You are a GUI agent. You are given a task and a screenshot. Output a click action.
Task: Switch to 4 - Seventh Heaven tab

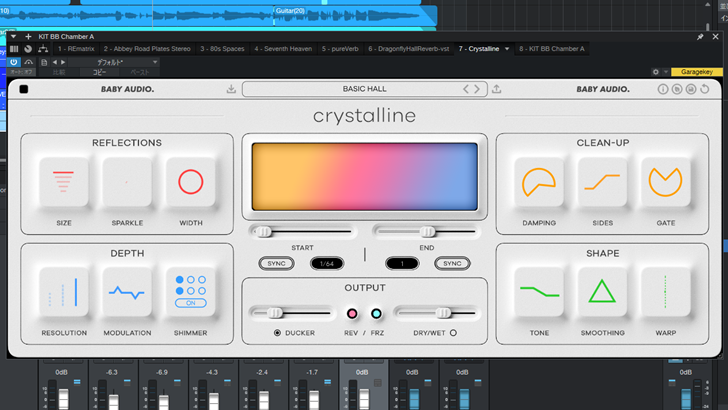pos(283,49)
